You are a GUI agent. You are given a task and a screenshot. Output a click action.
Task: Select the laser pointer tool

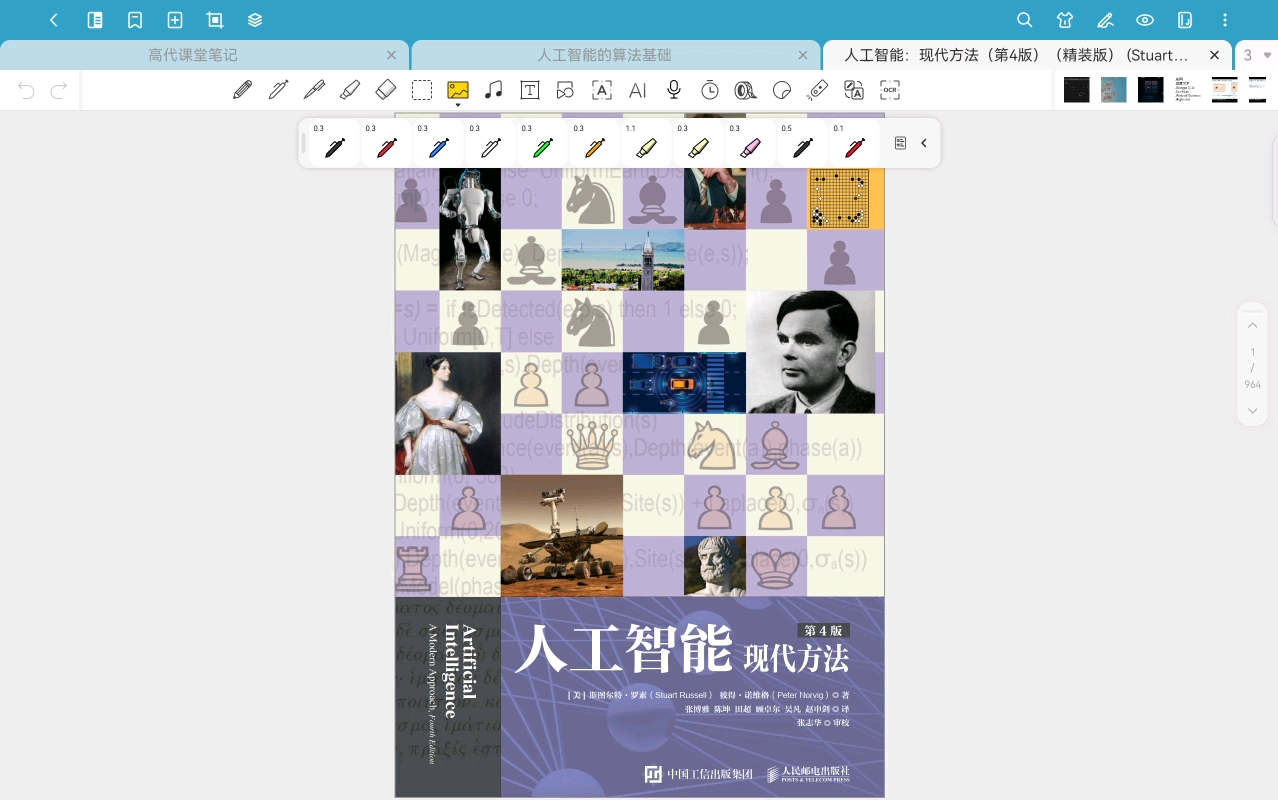coord(818,90)
